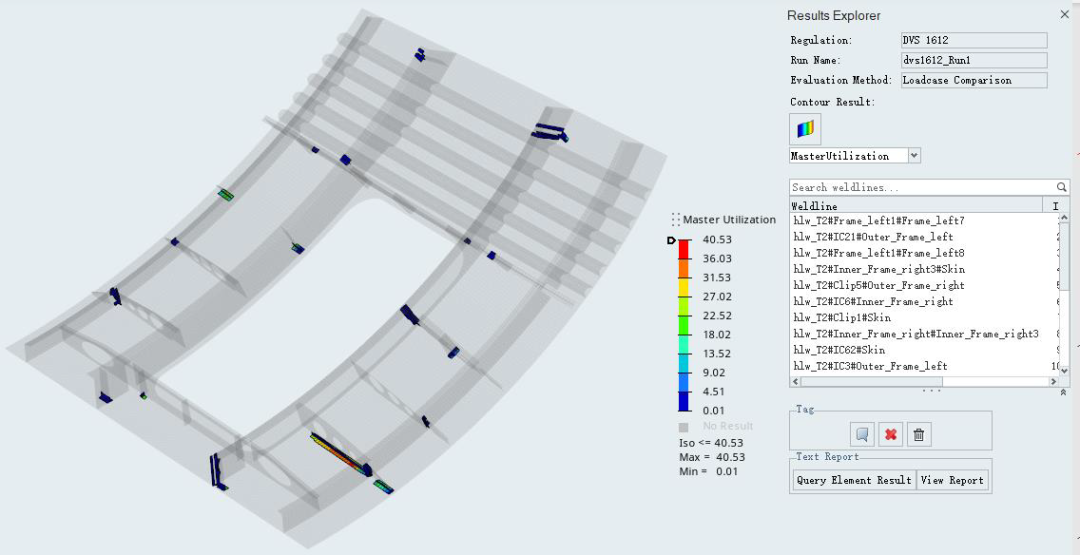
Task: Click the create tag note icon
Action: tap(862, 435)
